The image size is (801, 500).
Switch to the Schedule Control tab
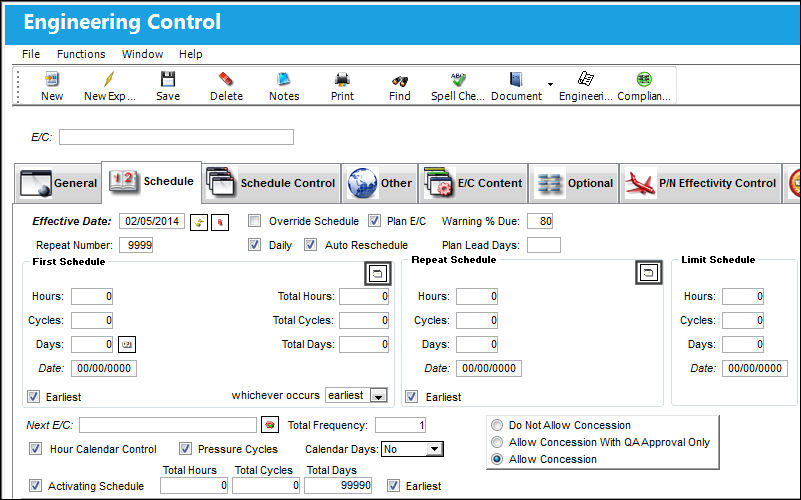[271, 183]
